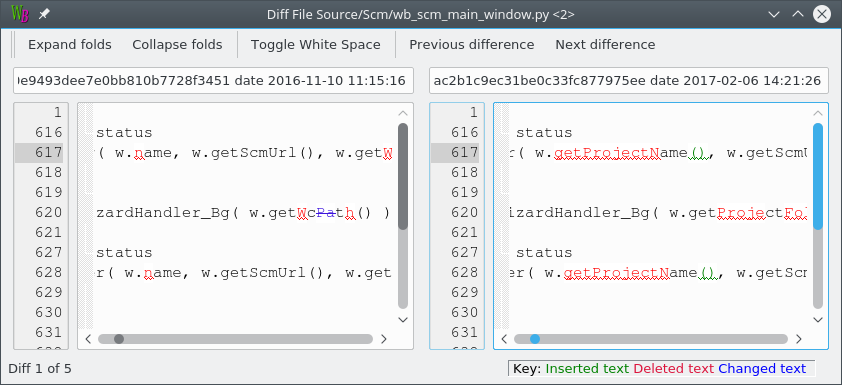Click Collapse folds toolbar button
The image size is (842, 385).
(177, 45)
